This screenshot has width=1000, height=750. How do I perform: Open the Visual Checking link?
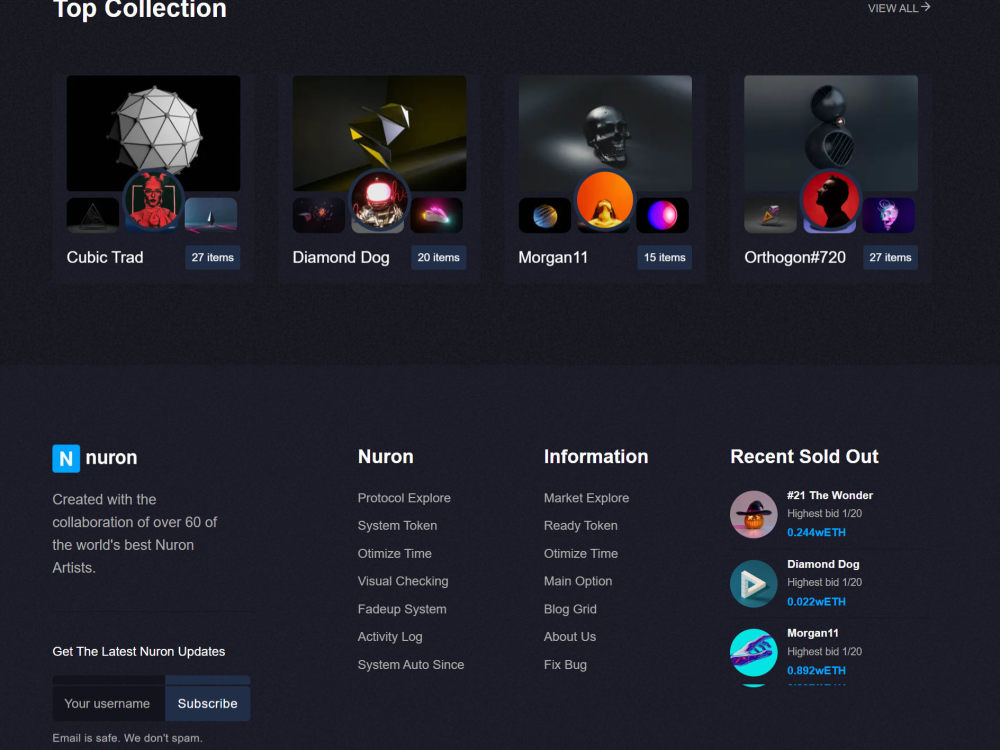click(402, 581)
